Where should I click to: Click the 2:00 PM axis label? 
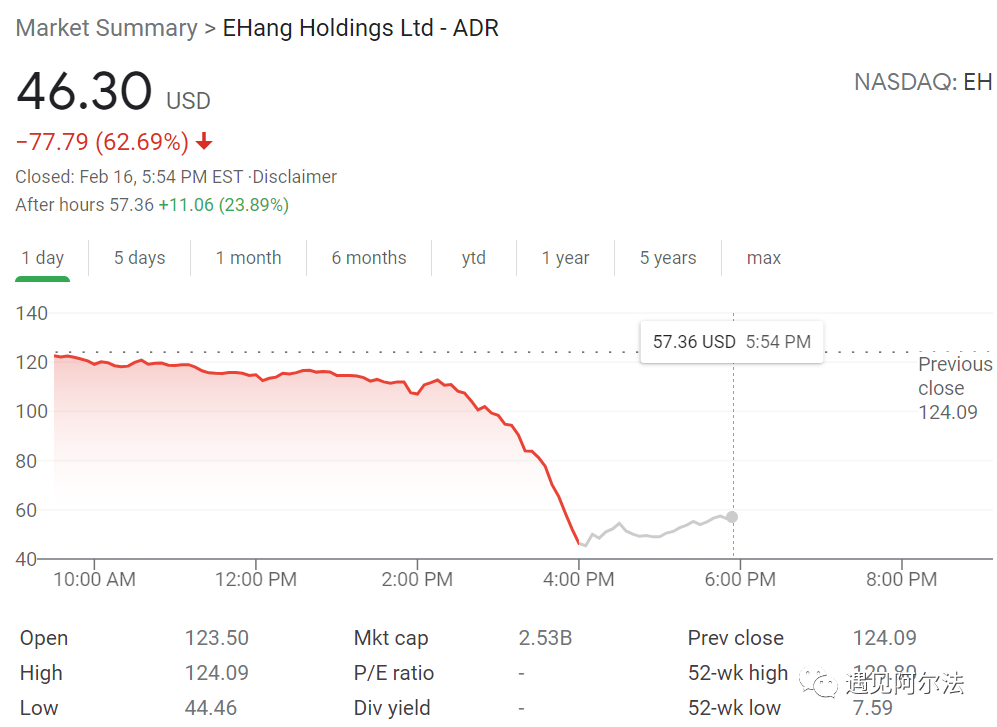[417, 579]
